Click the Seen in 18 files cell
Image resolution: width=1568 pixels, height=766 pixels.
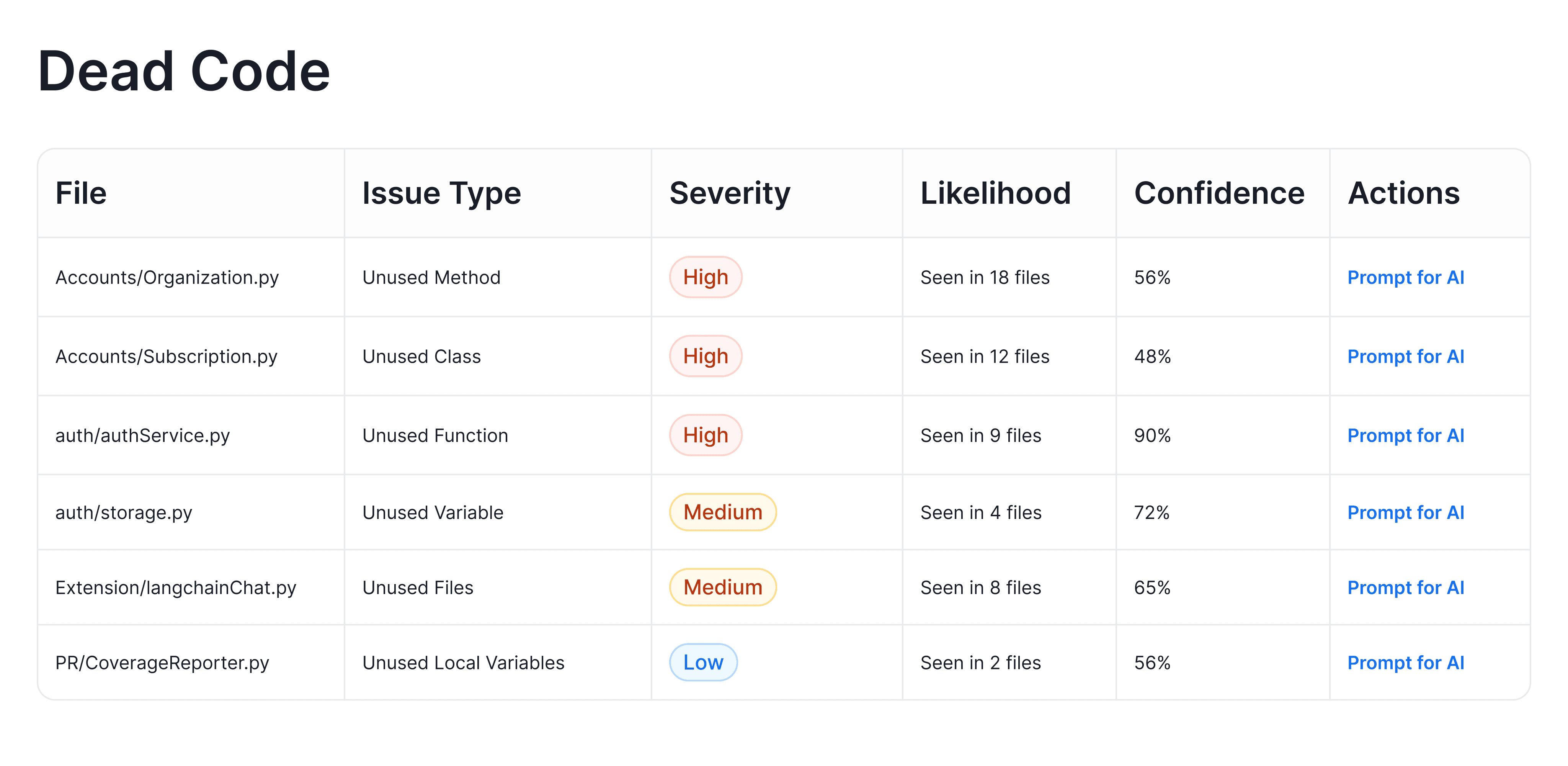[x=984, y=278]
